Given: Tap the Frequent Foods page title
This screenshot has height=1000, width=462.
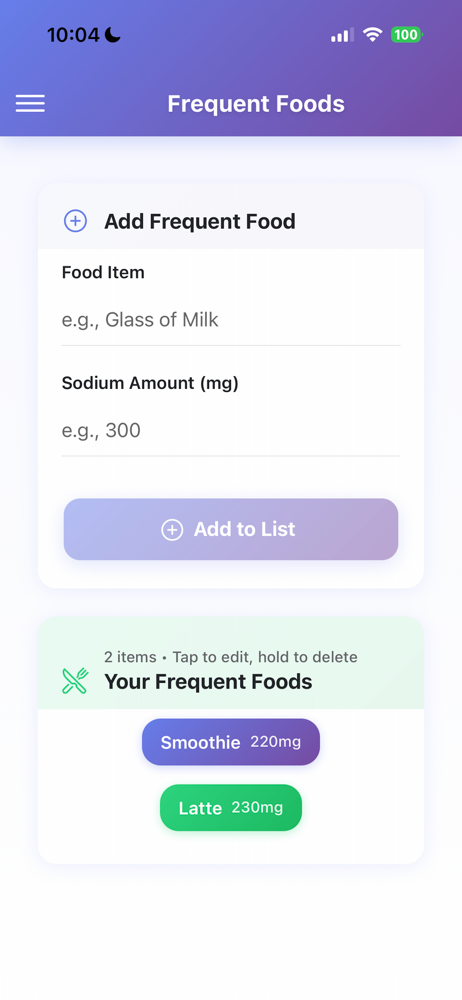Looking at the screenshot, I should [x=256, y=103].
